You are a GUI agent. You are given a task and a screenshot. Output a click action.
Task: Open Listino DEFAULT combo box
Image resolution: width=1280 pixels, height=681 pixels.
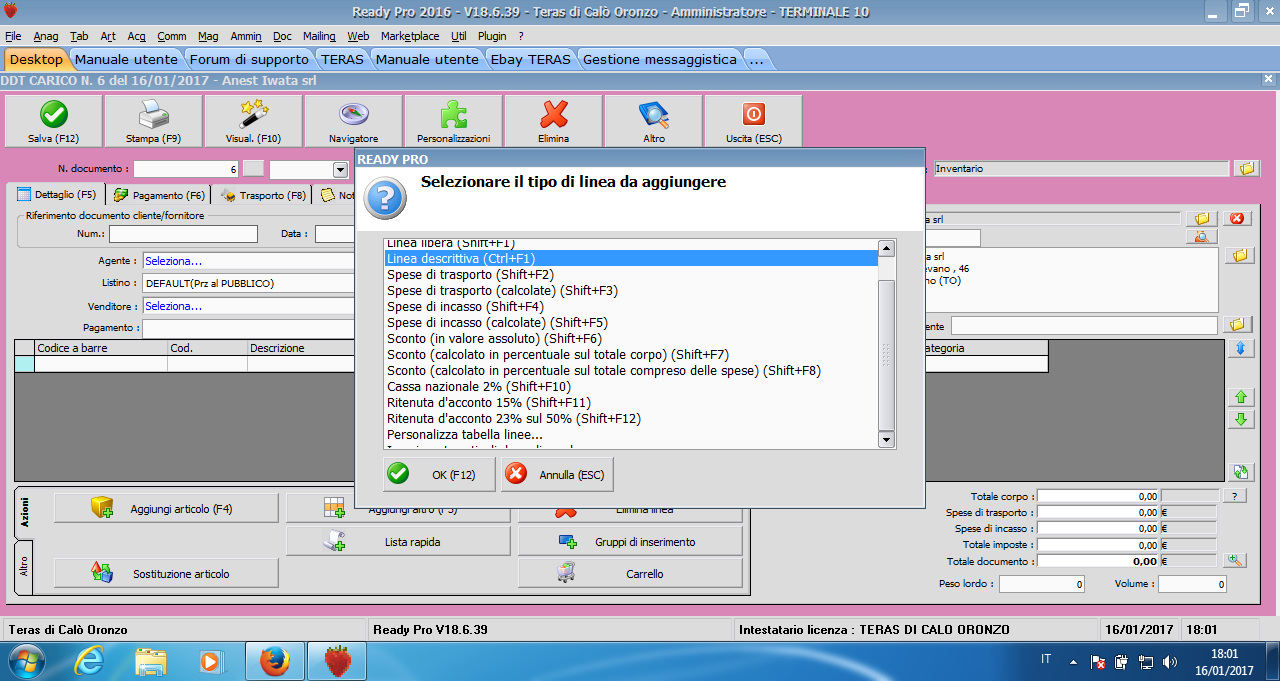pyautogui.click(x=249, y=283)
